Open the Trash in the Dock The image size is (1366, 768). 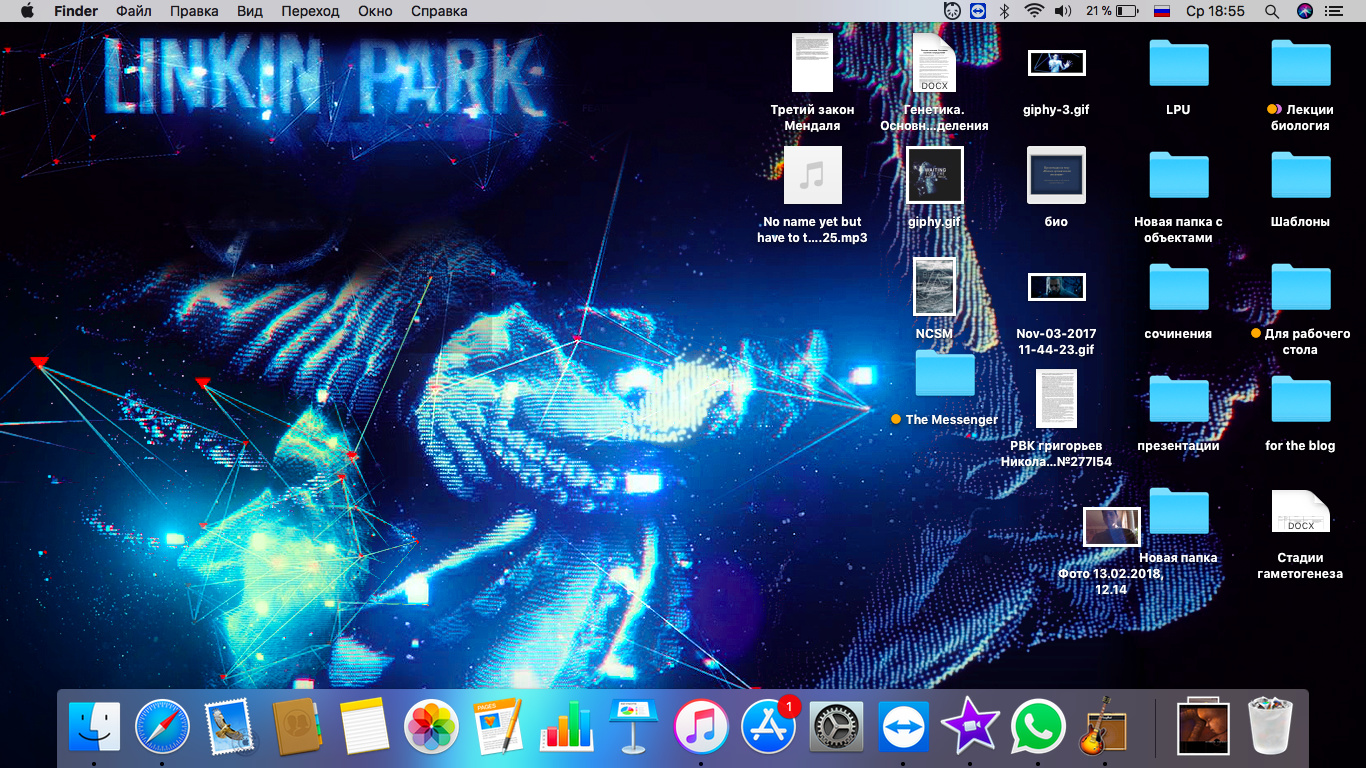(1270, 726)
